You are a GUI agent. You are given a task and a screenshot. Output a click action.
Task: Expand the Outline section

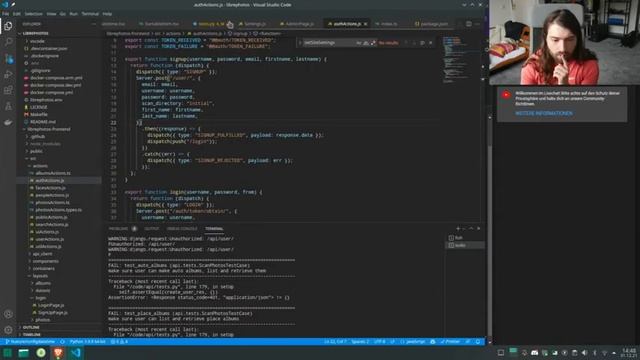tap(31, 327)
